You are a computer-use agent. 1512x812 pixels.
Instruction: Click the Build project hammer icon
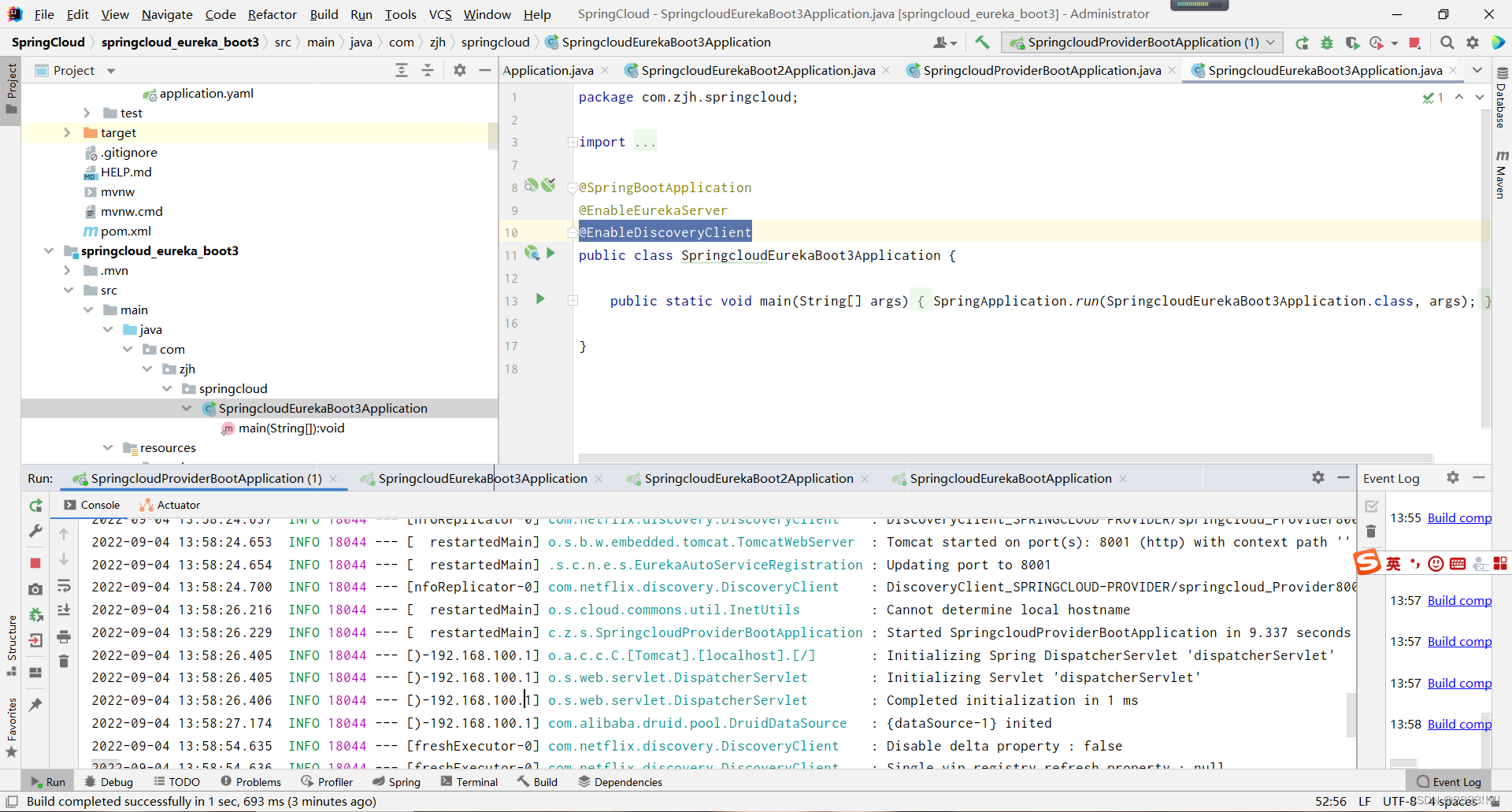pyautogui.click(x=982, y=43)
